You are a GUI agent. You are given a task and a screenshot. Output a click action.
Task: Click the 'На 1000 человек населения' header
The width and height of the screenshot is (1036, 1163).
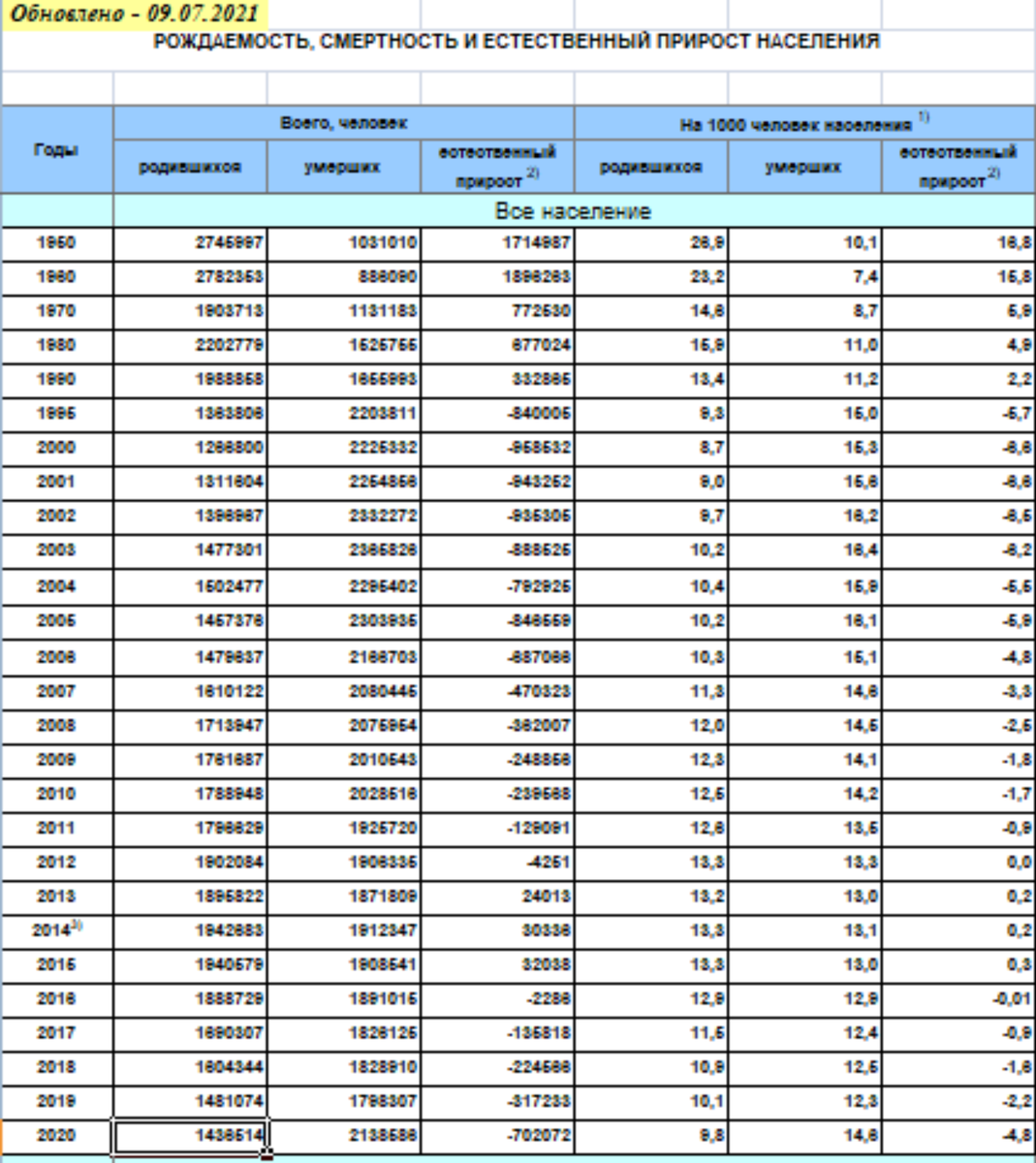click(804, 123)
